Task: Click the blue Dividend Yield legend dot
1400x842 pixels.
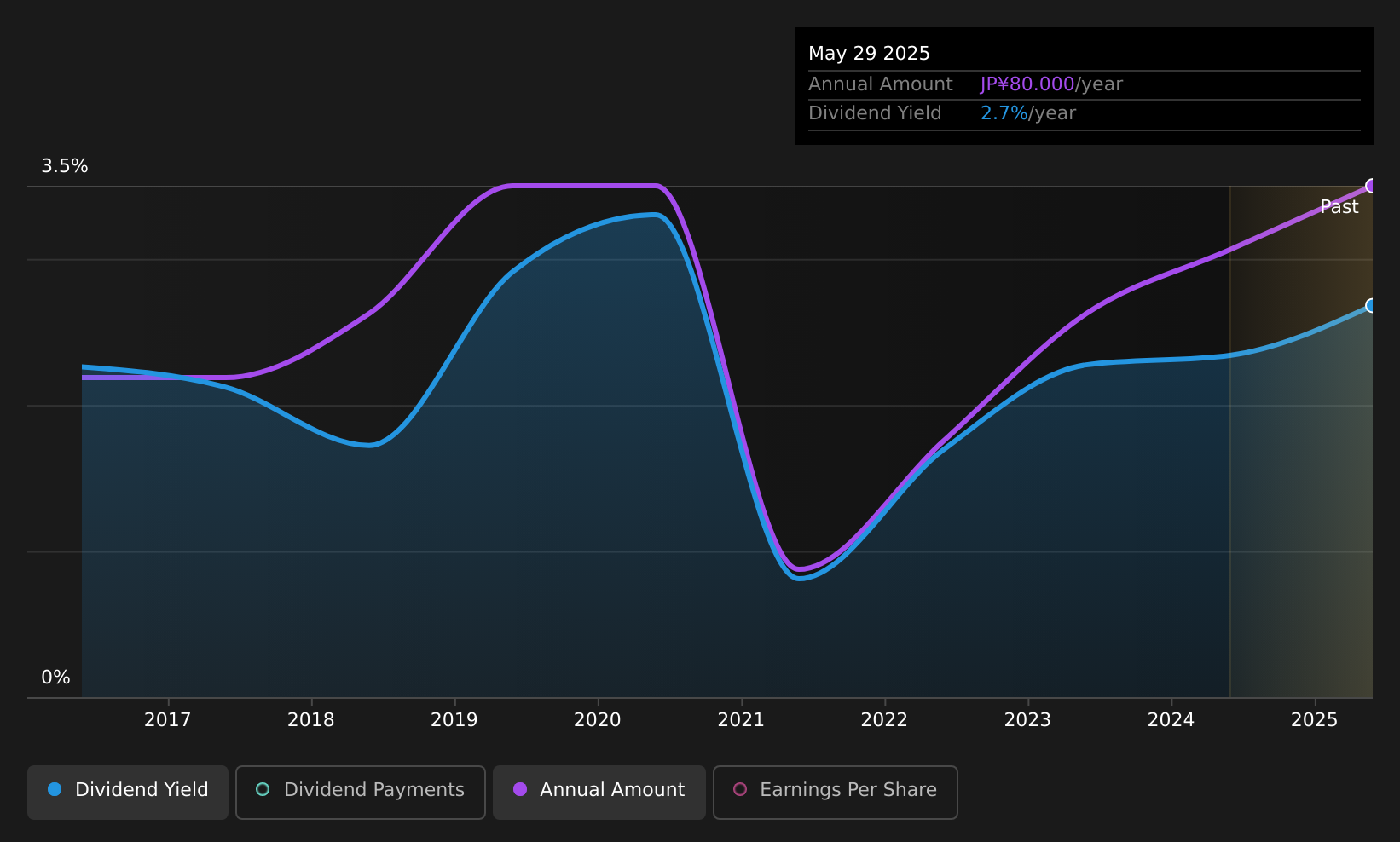Action: [x=55, y=789]
